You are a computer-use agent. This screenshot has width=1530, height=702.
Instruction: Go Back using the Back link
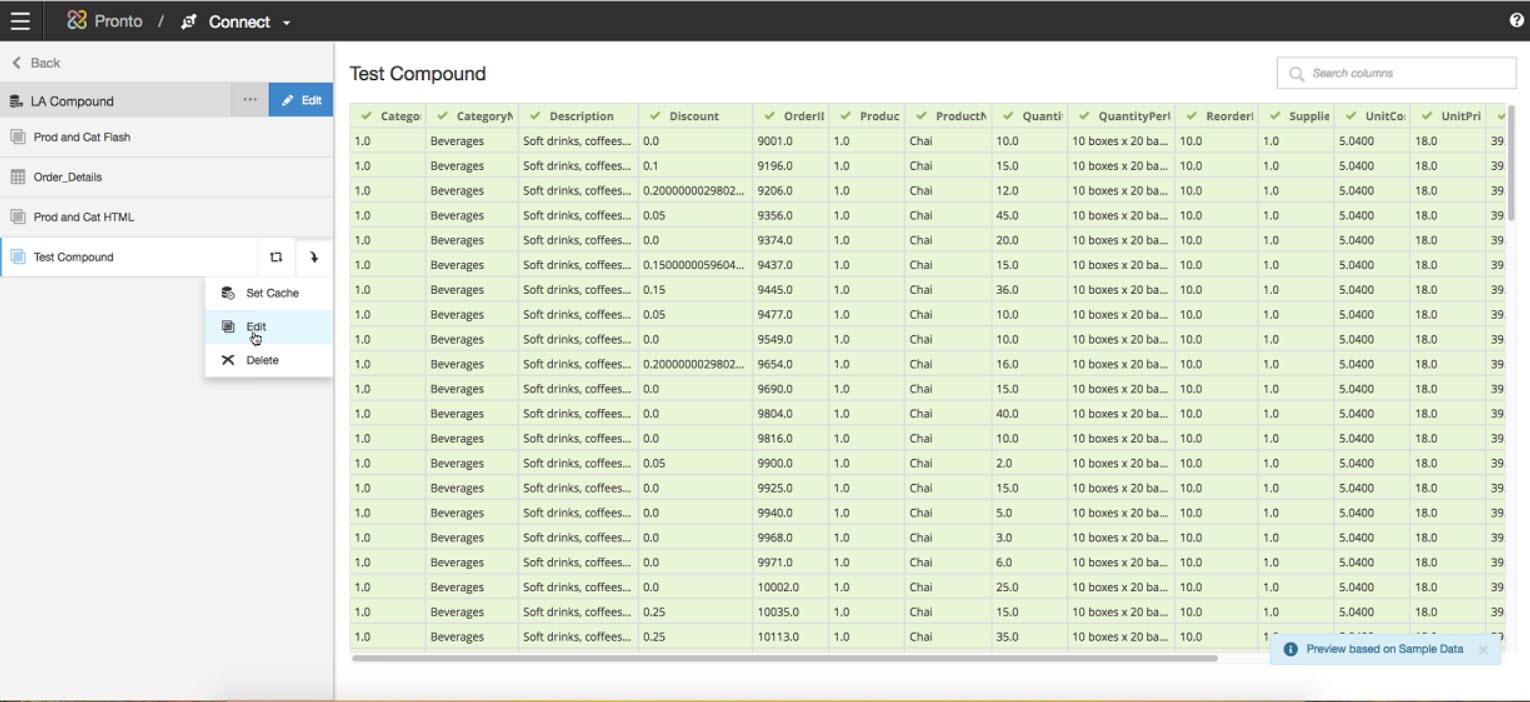click(x=37, y=63)
